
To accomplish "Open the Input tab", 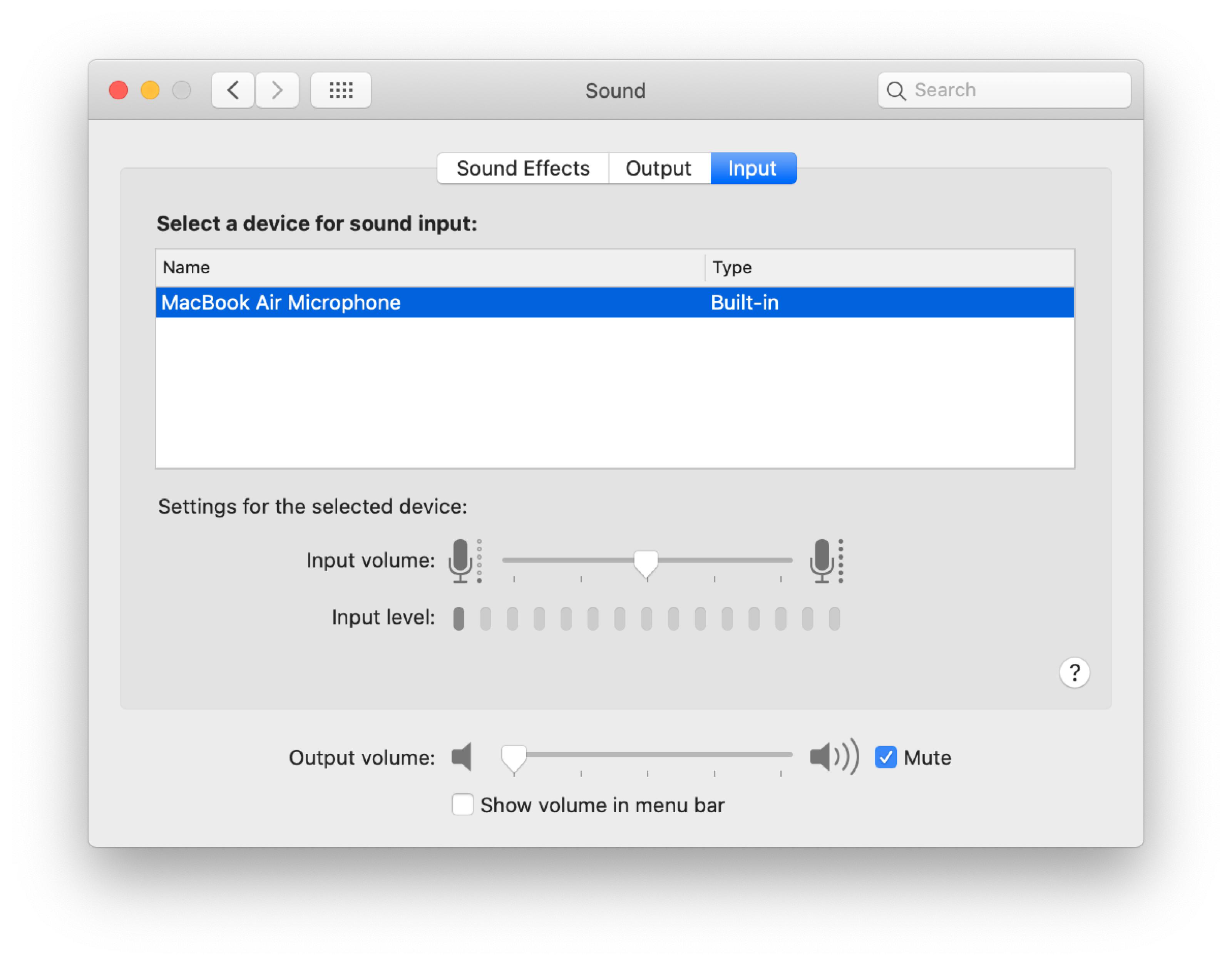I will [753, 167].
